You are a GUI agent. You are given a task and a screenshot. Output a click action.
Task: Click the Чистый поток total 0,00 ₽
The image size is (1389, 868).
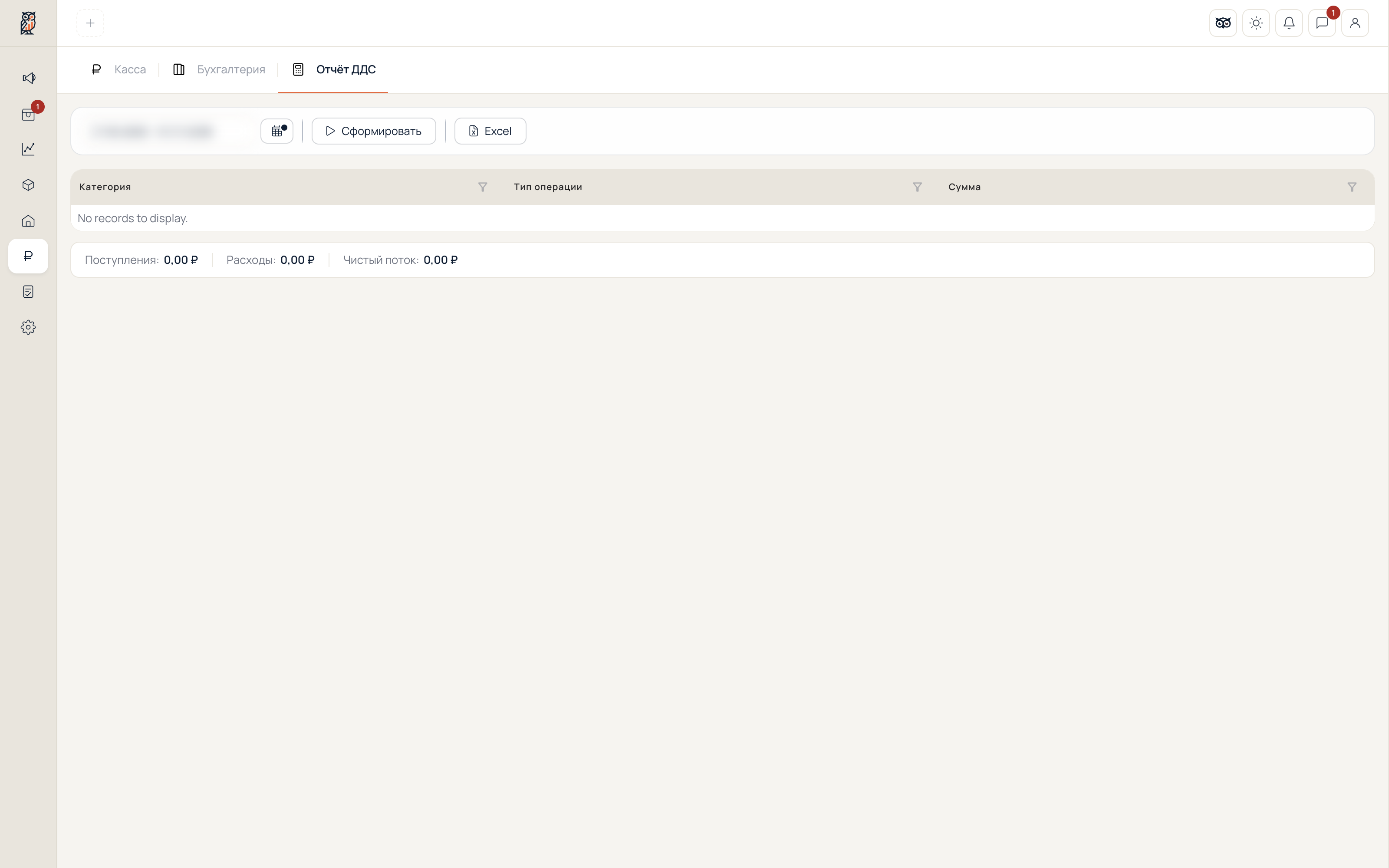click(441, 260)
